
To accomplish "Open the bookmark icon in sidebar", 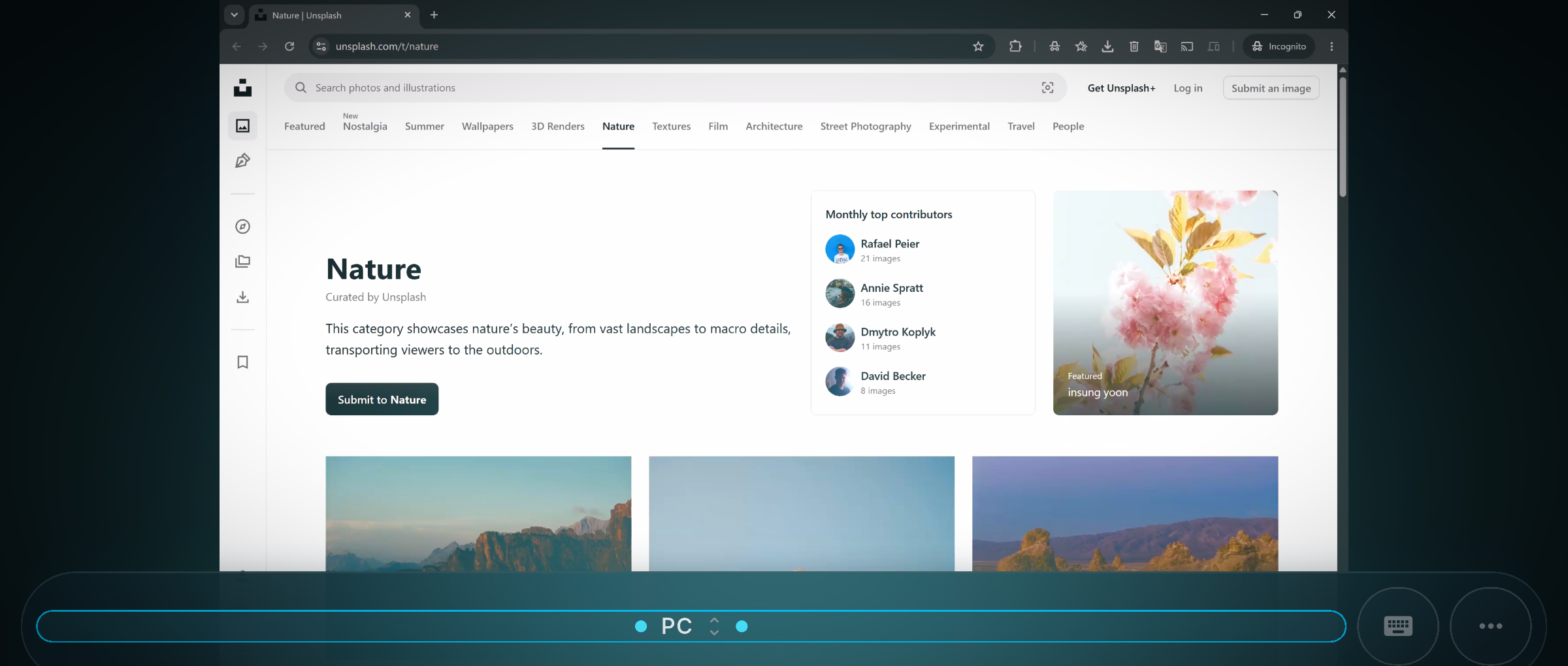I will pyautogui.click(x=242, y=362).
